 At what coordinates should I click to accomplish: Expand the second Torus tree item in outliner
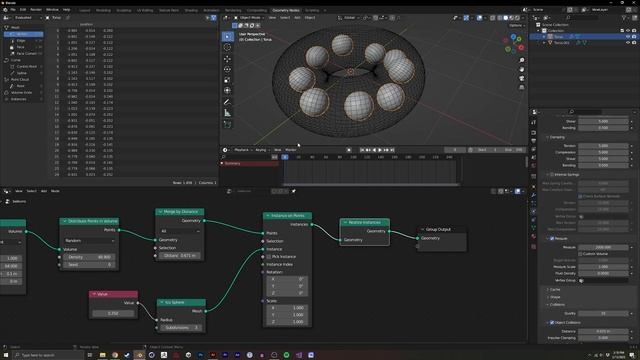coord(544,42)
